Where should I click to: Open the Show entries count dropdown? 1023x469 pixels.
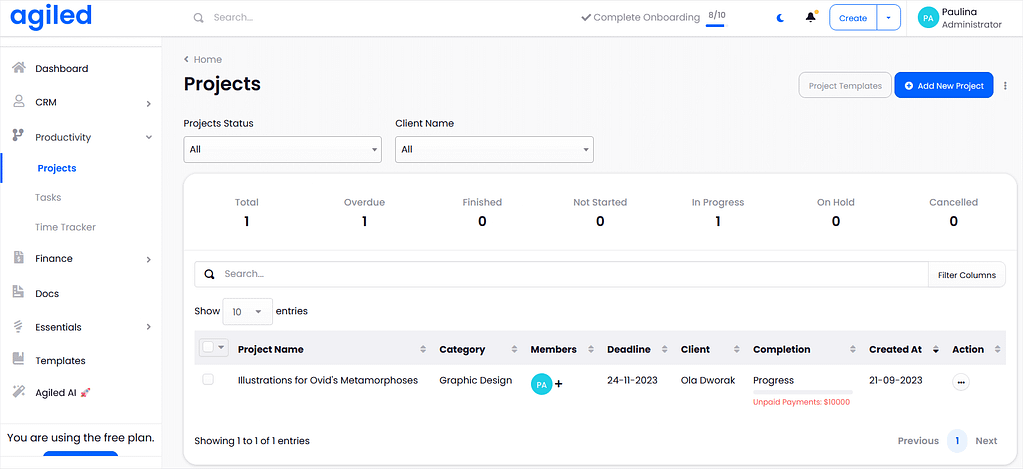(x=247, y=312)
